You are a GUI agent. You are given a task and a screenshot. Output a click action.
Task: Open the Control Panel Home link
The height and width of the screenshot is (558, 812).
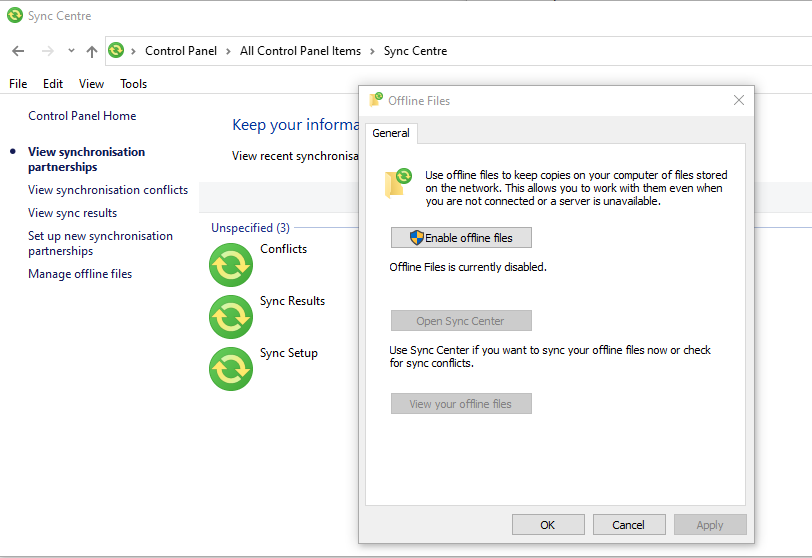click(x=82, y=116)
